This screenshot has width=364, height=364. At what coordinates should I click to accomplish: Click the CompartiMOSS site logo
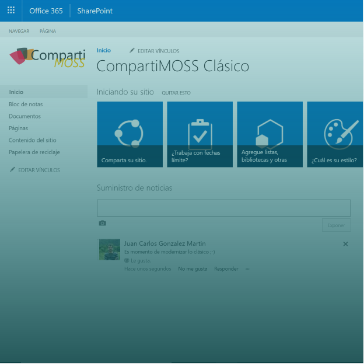coord(47,58)
